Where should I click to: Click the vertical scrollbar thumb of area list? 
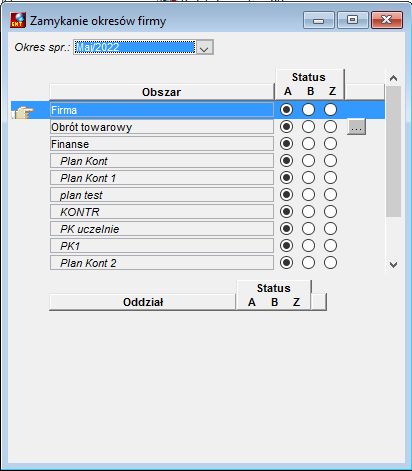[393, 152]
